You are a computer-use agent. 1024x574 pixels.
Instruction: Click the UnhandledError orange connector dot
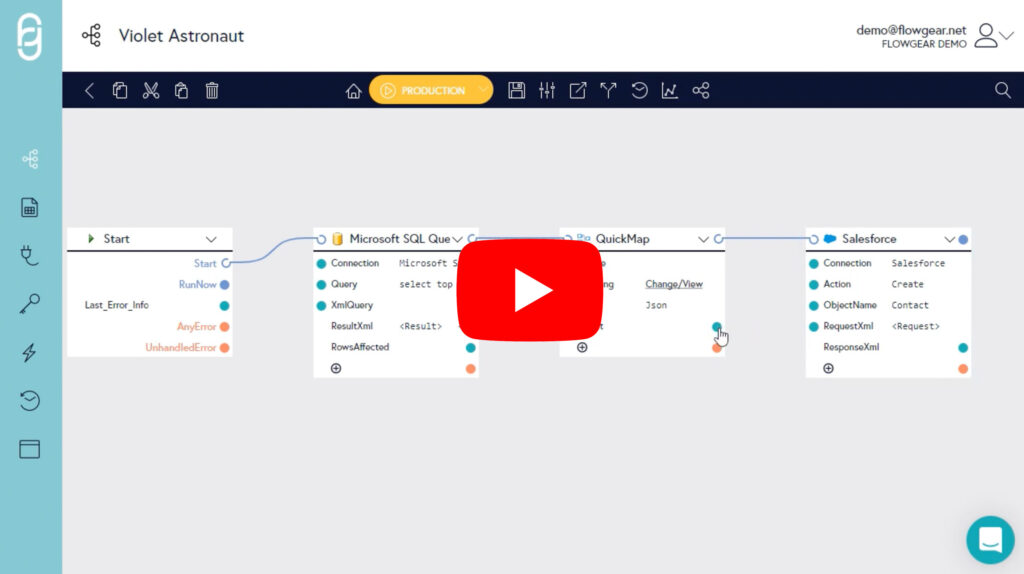coord(225,347)
